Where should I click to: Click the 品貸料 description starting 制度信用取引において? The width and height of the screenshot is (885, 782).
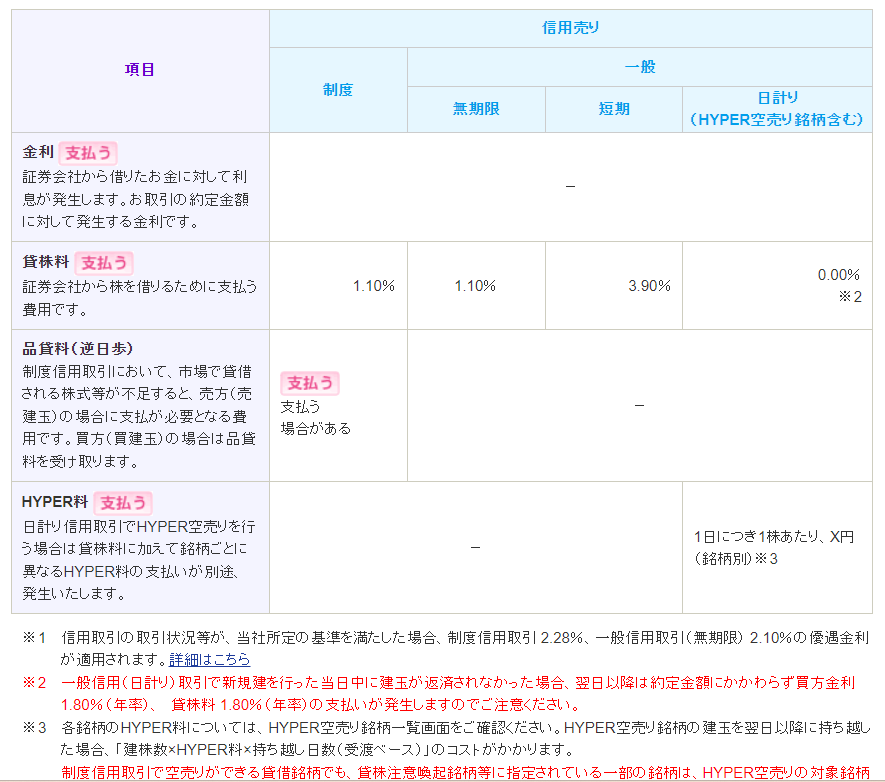139,416
